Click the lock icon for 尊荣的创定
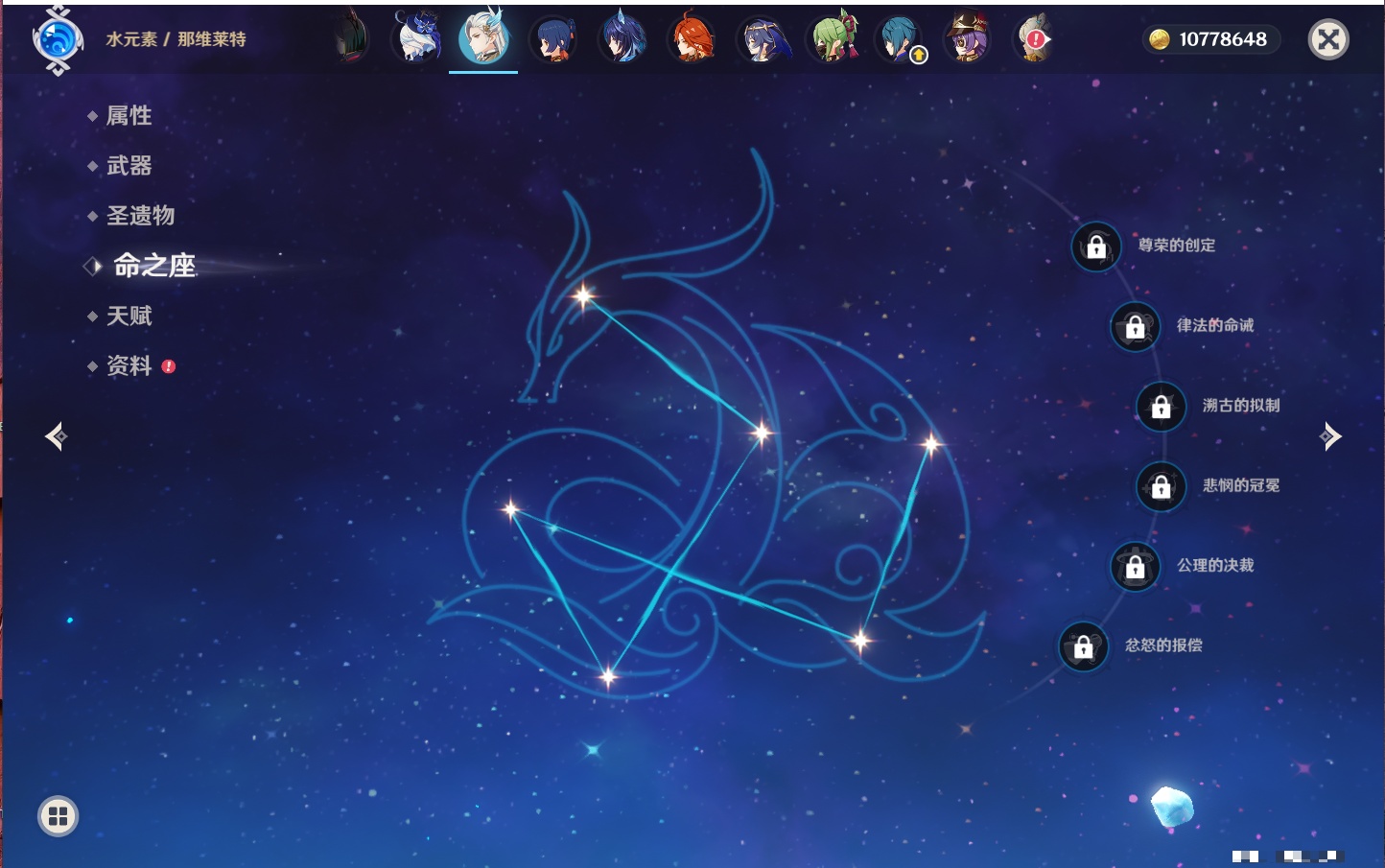Image resolution: width=1385 pixels, height=868 pixels. [1096, 246]
